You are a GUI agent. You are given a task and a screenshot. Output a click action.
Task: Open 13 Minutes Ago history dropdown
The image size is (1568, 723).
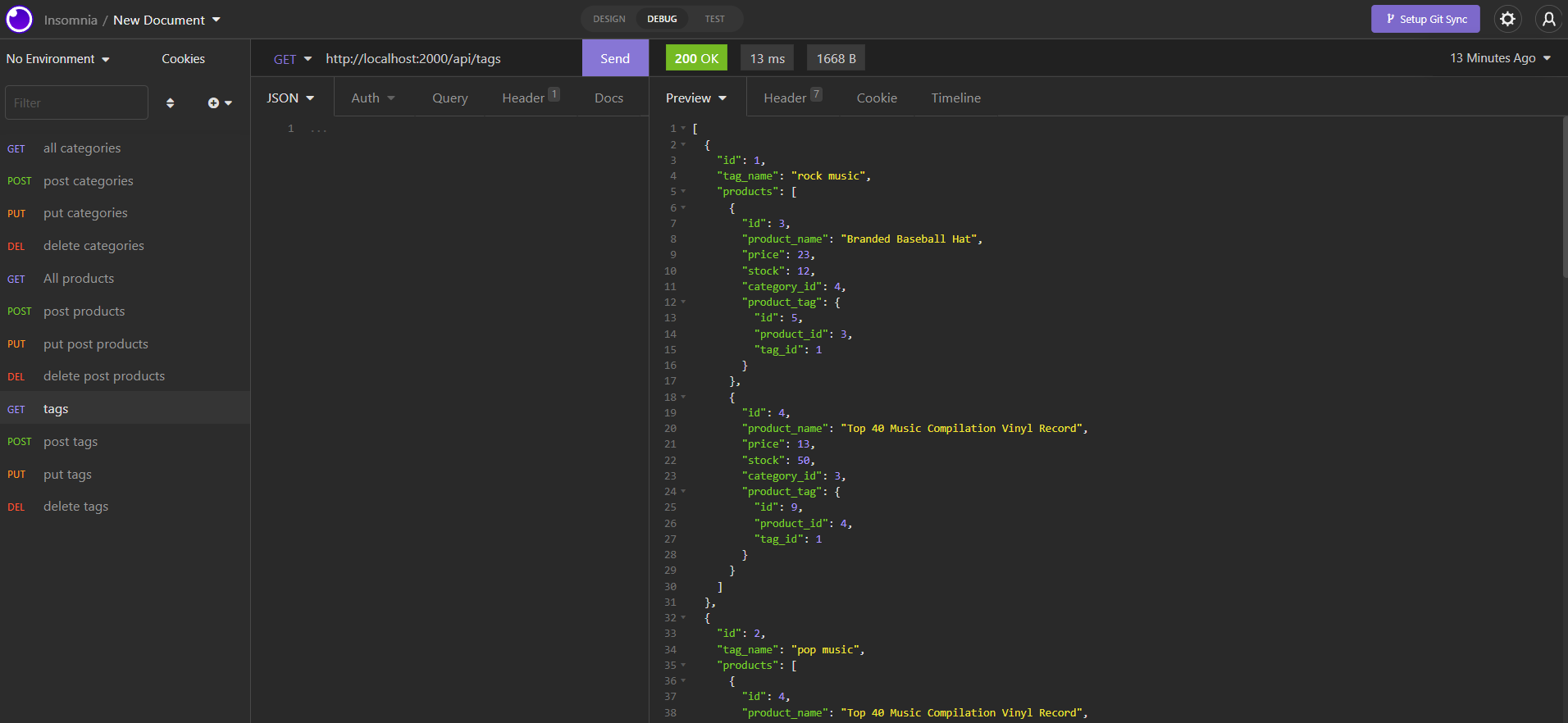(1501, 58)
